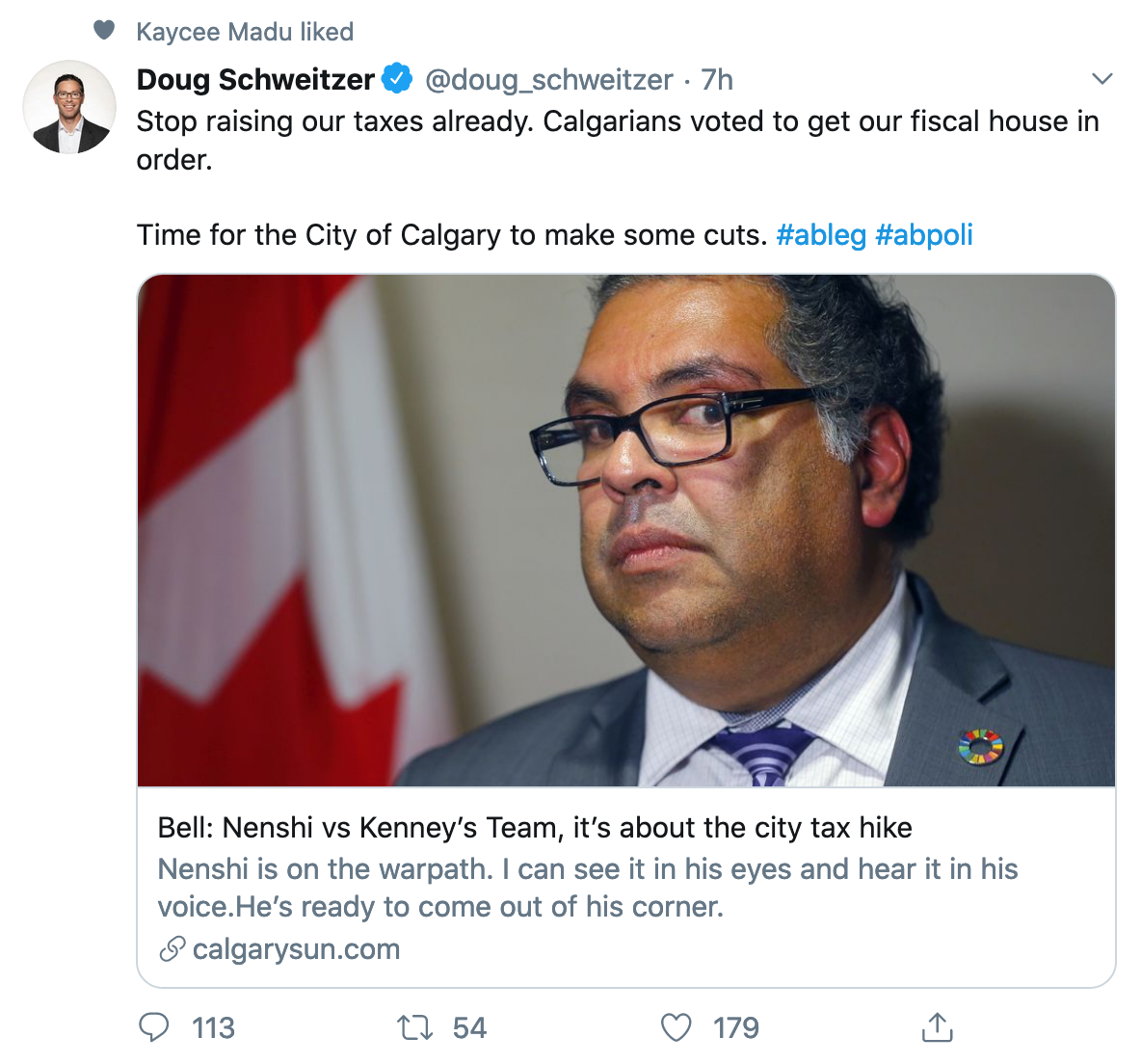
Task: Open the article preview photo
Action: [x=626, y=530]
